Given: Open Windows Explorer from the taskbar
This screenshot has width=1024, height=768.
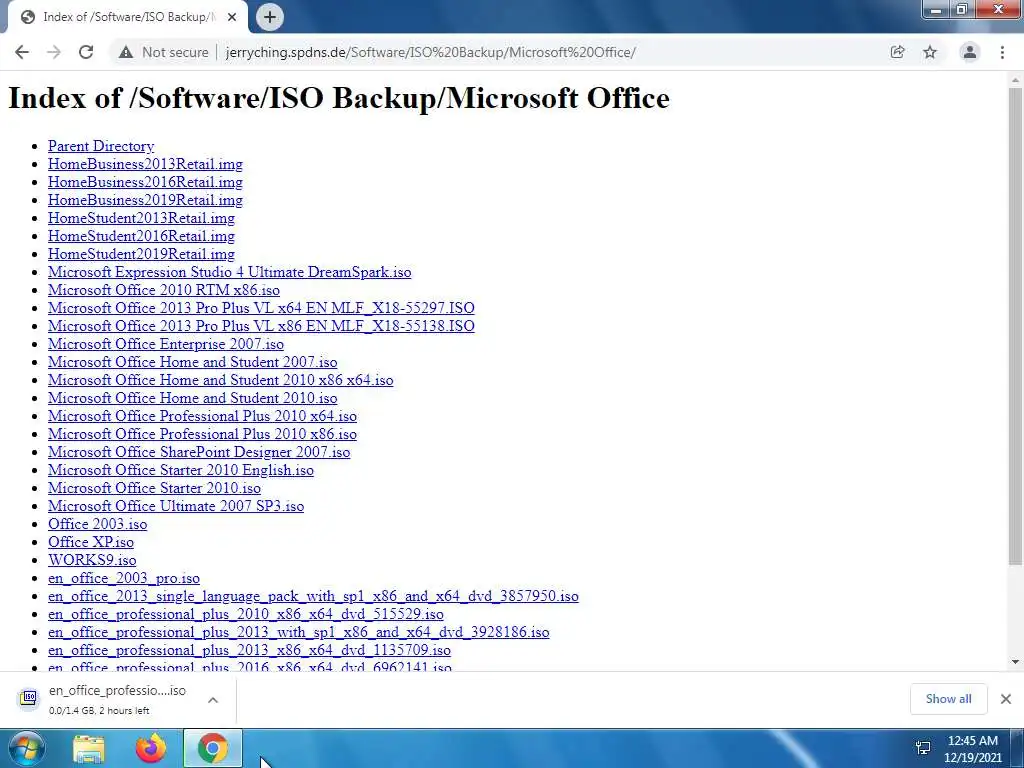Looking at the screenshot, I should tap(89, 748).
